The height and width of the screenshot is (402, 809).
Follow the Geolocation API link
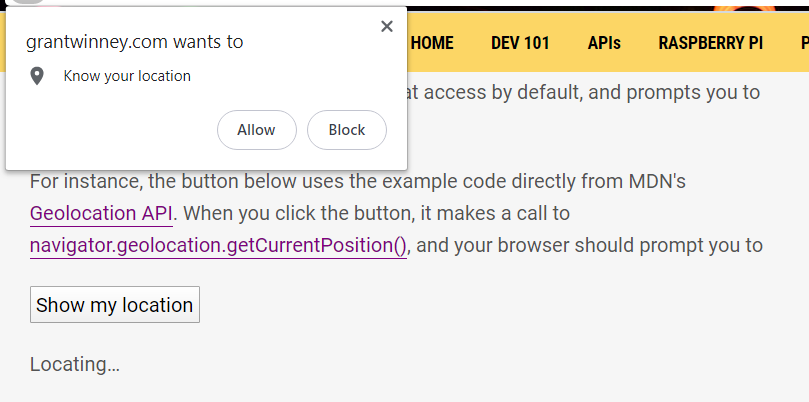tap(101, 213)
